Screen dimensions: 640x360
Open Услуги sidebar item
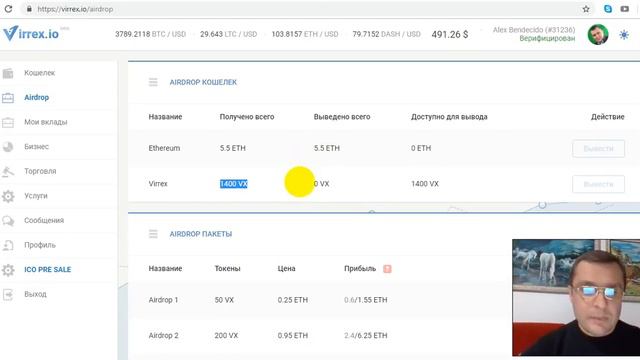(36, 196)
